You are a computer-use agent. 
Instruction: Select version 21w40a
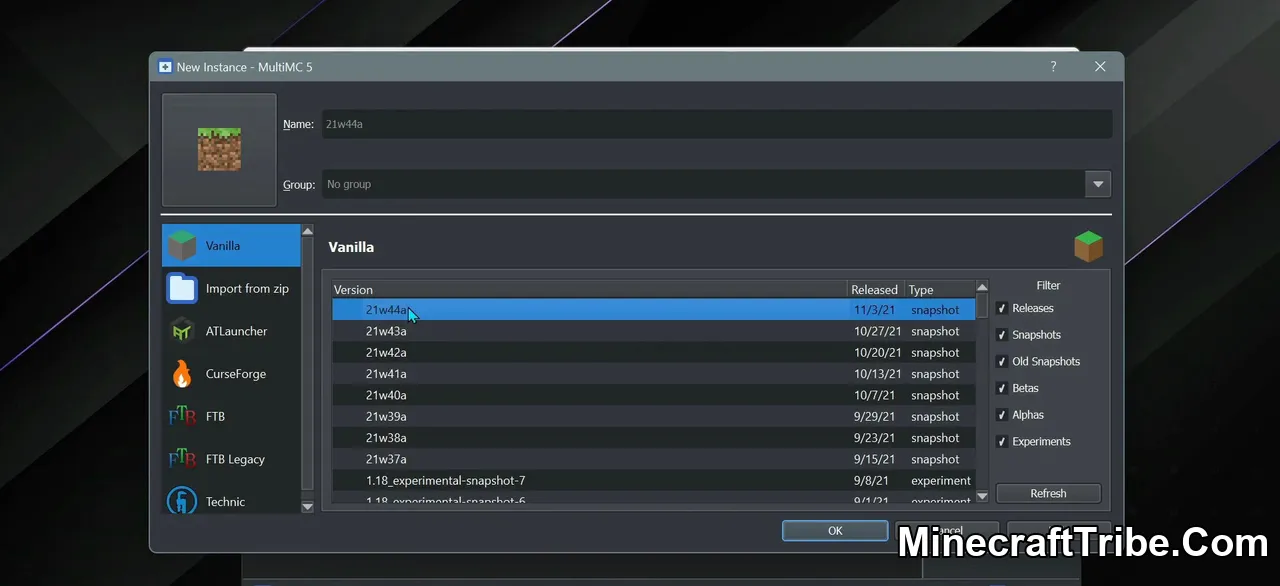(x=653, y=395)
